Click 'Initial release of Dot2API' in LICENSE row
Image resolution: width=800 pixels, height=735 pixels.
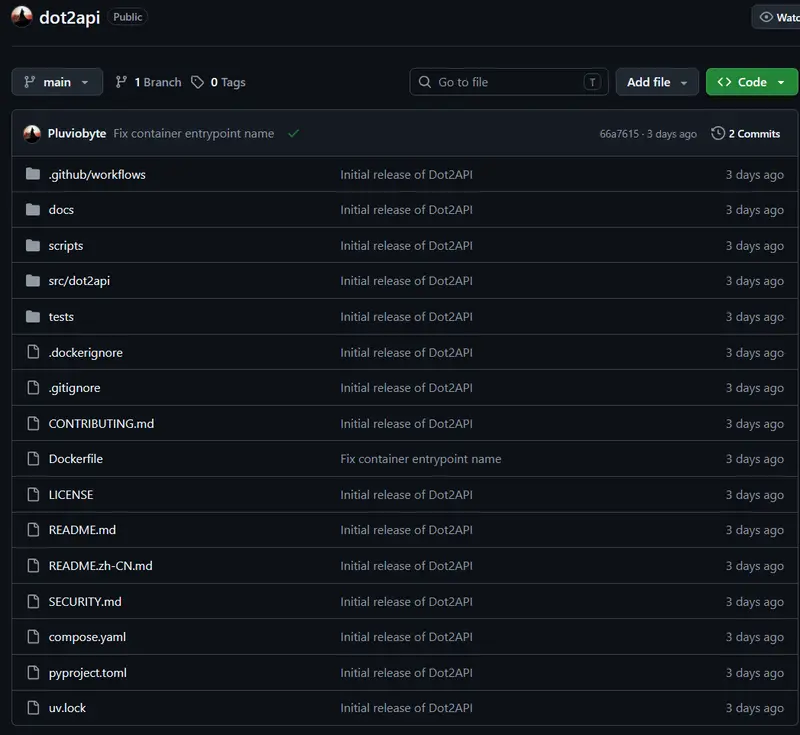(407, 494)
